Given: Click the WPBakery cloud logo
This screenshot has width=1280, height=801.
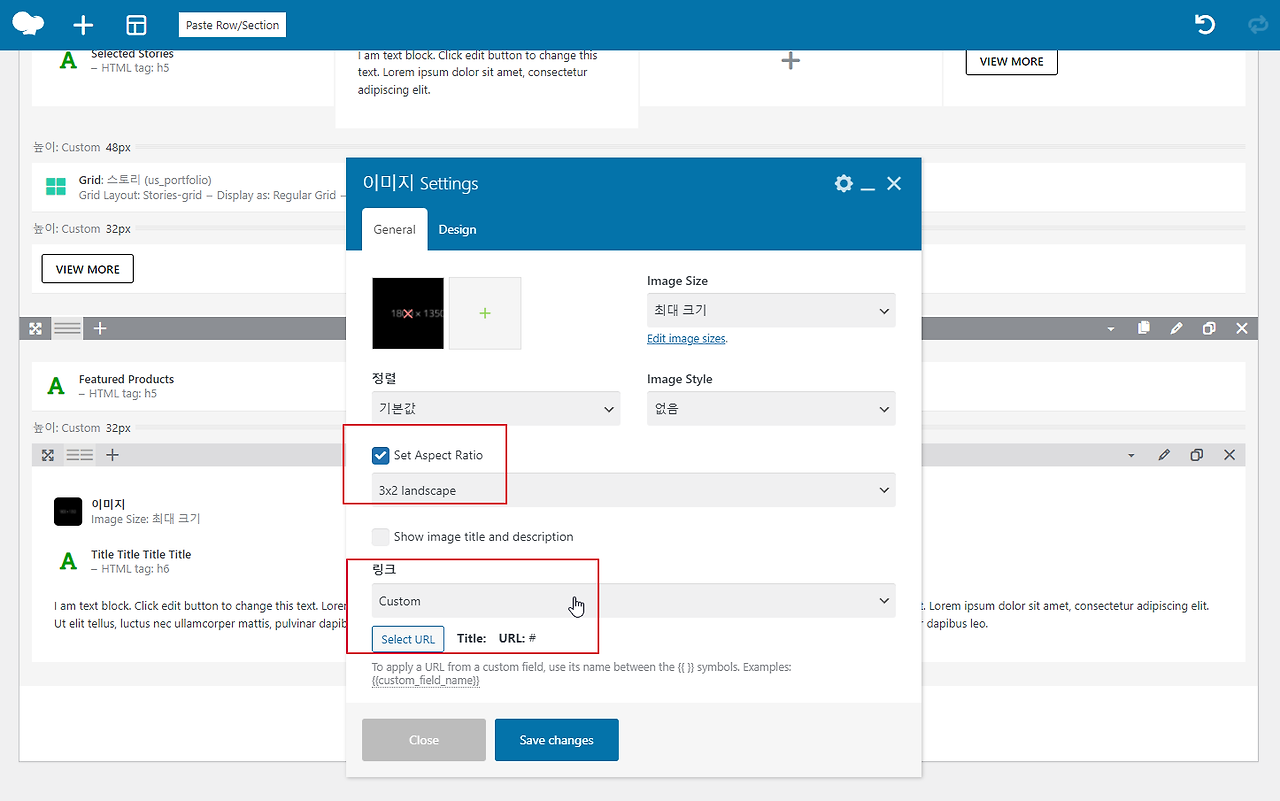Looking at the screenshot, I should pos(28,24).
